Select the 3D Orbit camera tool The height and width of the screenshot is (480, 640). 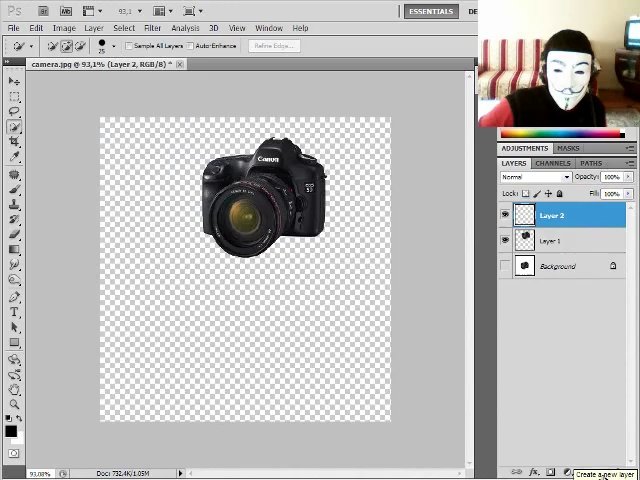click(14, 375)
